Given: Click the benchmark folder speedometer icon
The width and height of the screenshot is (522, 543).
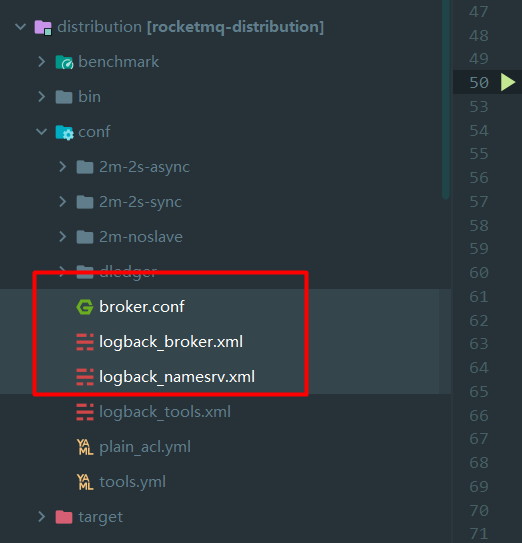Looking at the screenshot, I should click(x=64, y=62).
